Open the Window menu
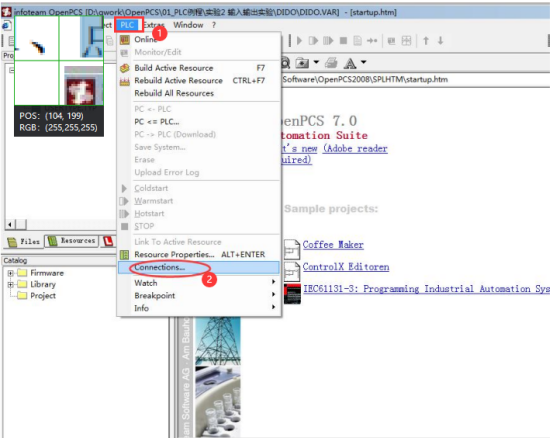Screen dimensions: 554x438 [x=188, y=25]
